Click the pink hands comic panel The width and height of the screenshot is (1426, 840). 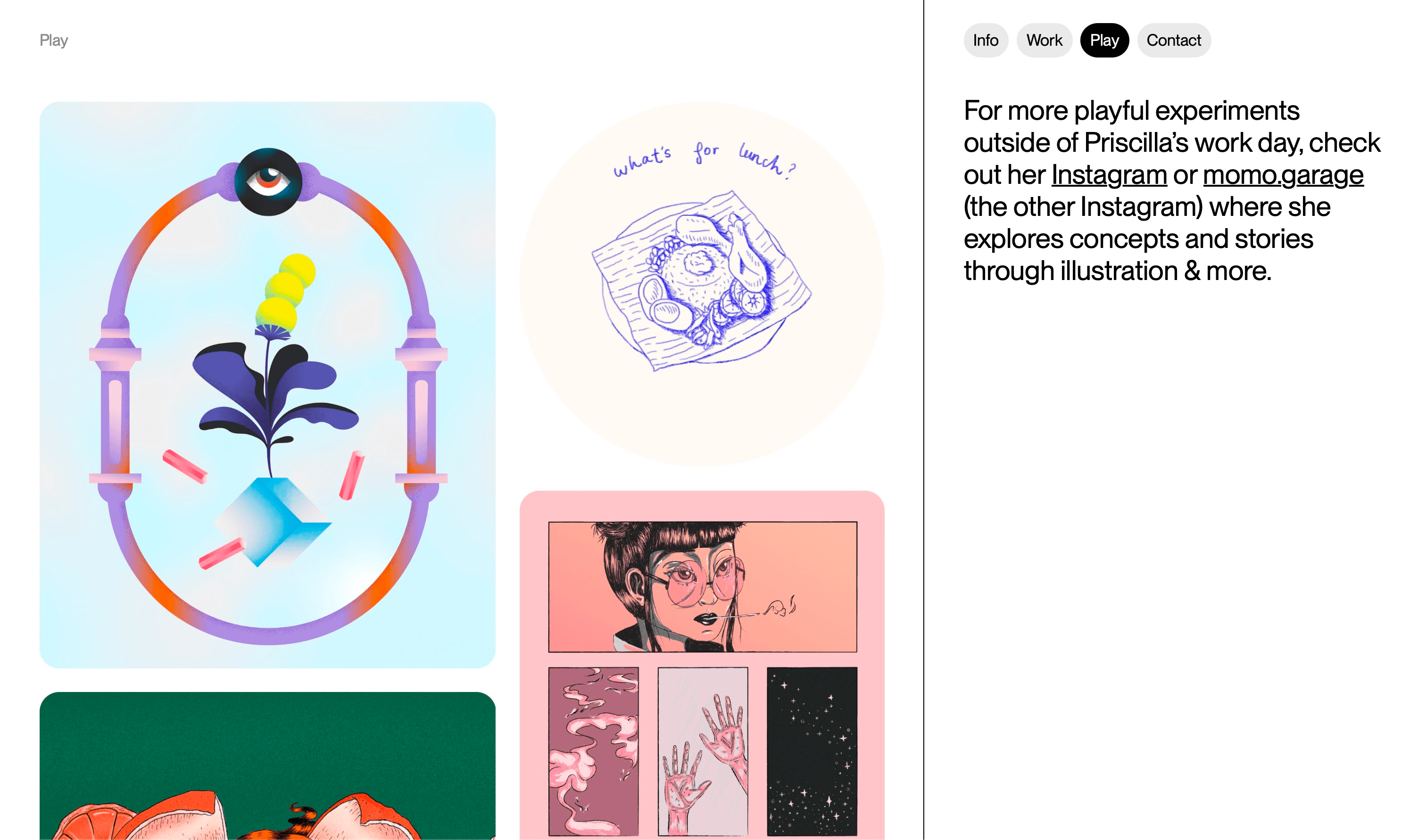point(703,751)
